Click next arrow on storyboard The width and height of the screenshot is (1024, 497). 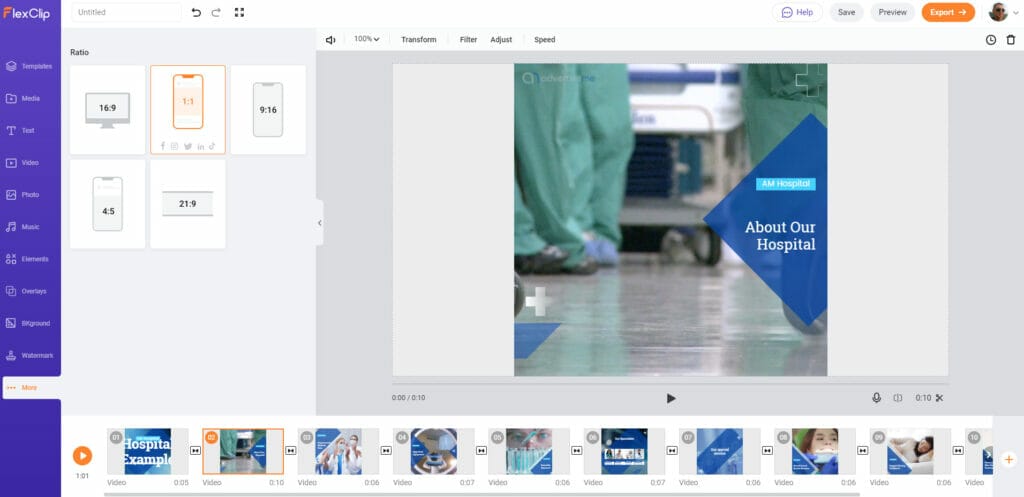click(988, 455)
